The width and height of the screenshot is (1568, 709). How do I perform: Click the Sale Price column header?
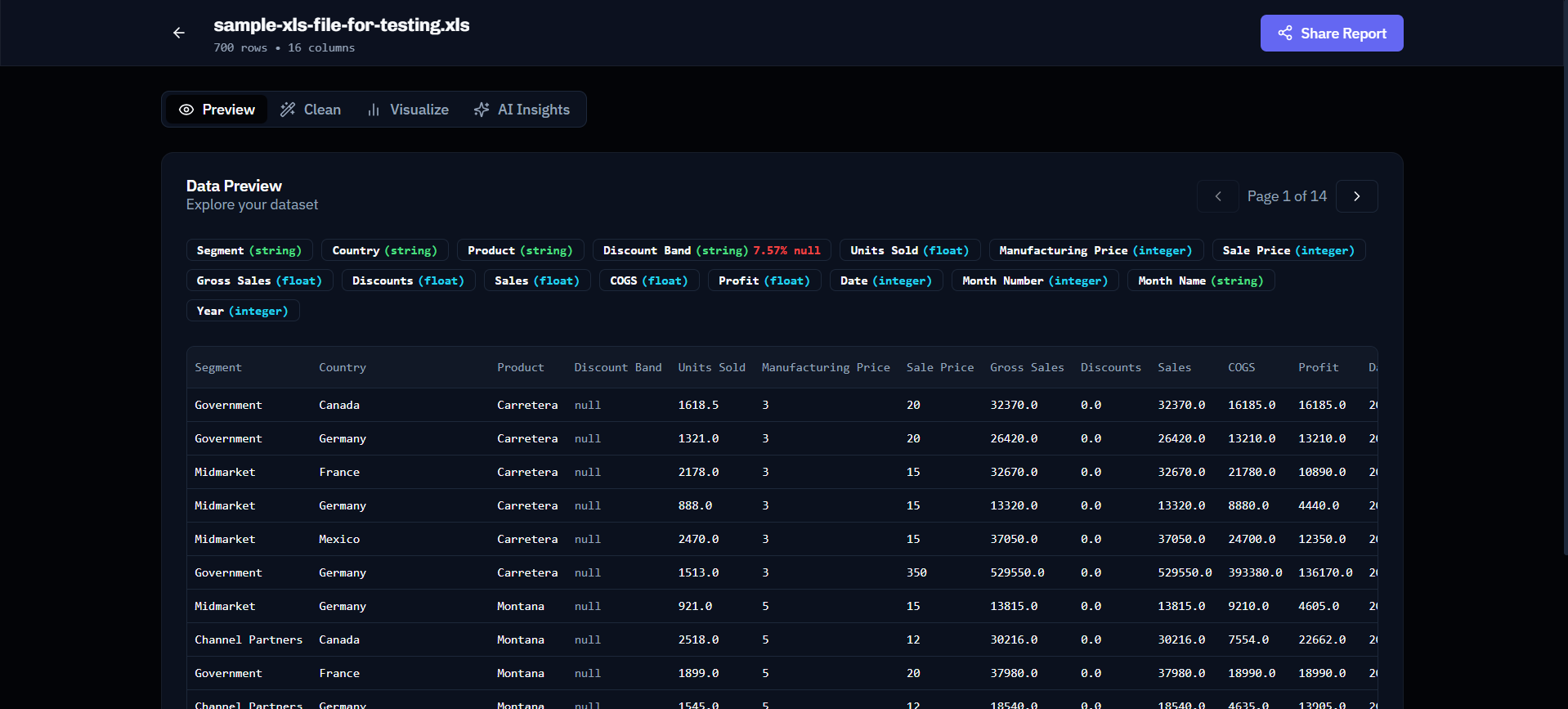[x=940, y=367]
